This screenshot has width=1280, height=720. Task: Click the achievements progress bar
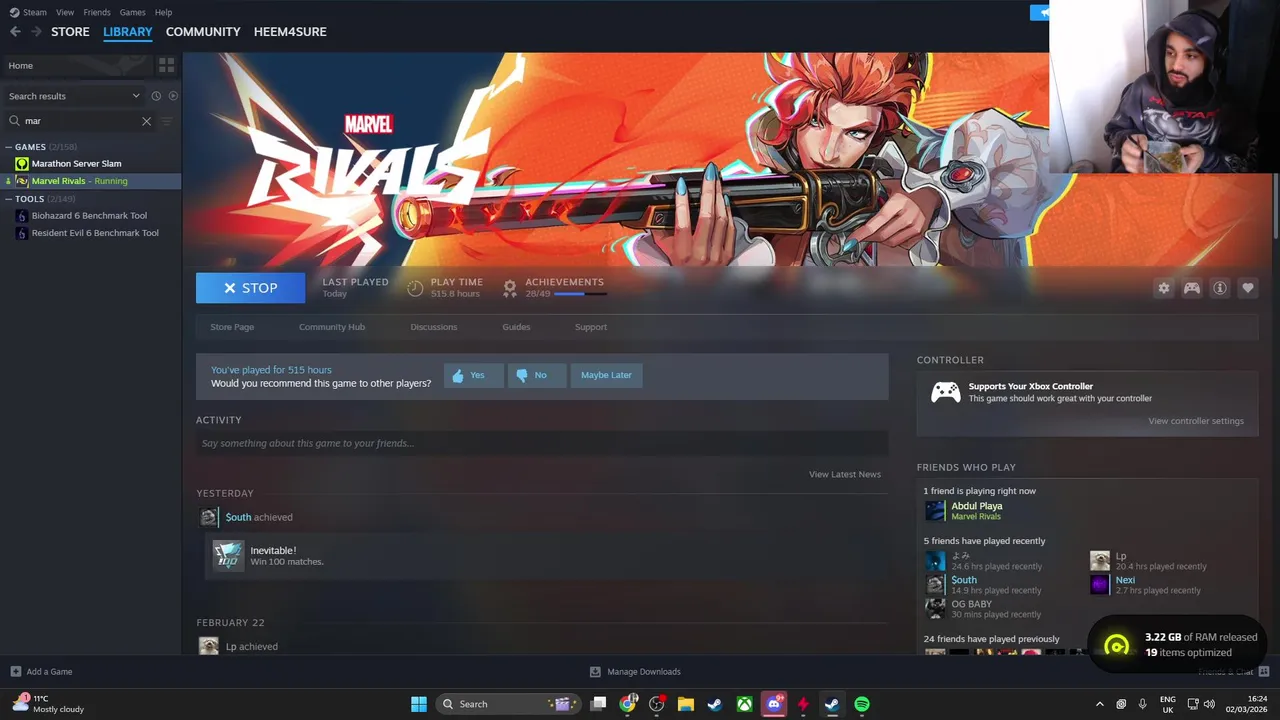point(580,294)
